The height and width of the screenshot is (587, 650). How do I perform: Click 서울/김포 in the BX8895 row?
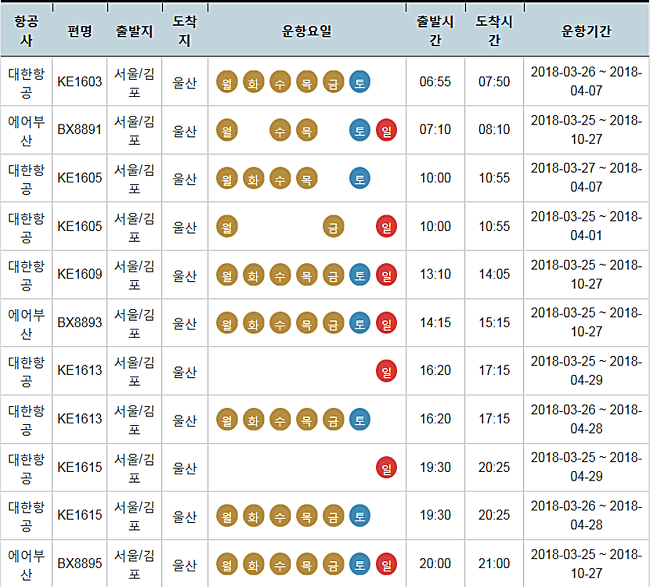click(x=134, y=564)
